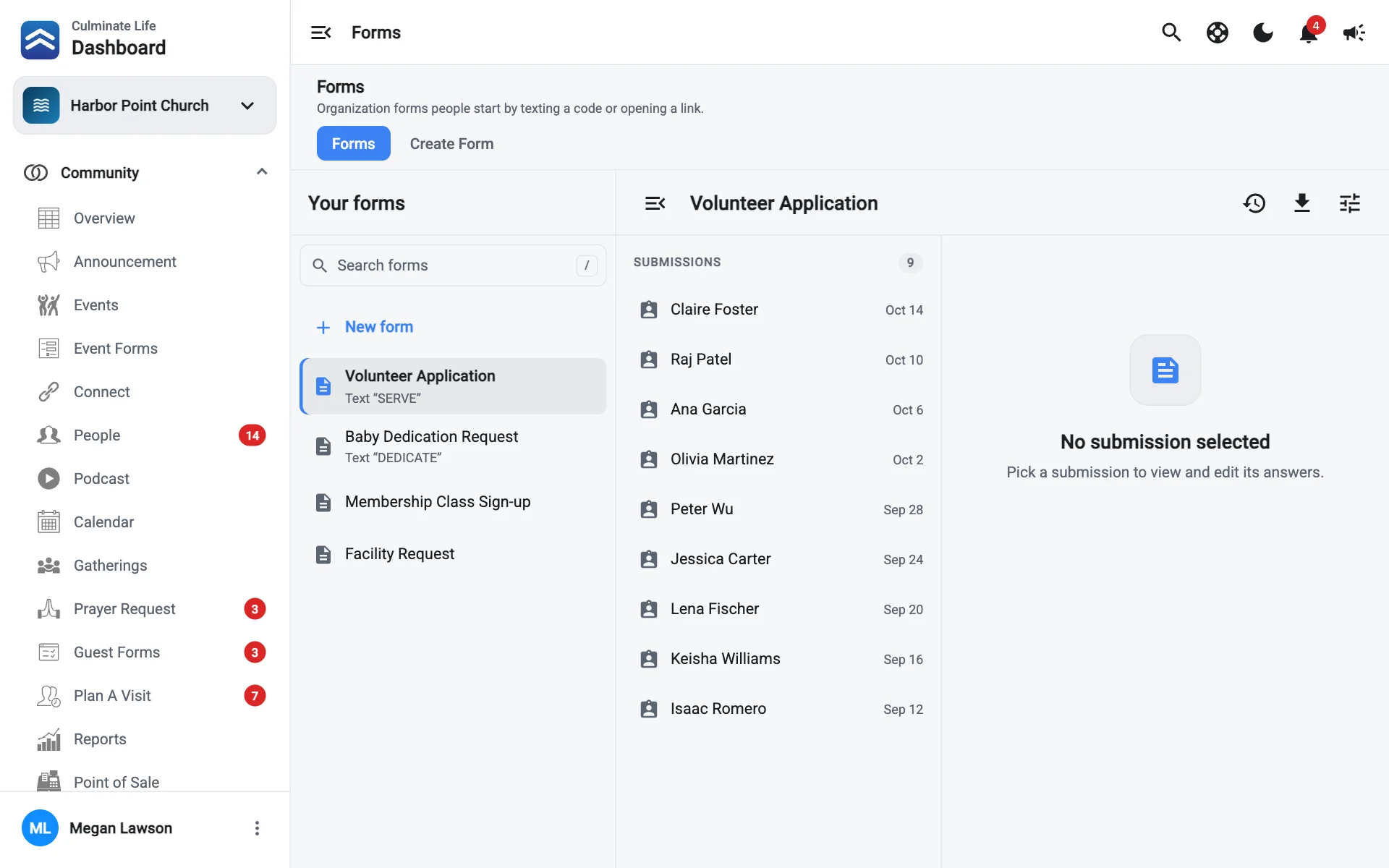This screenshot has width=1389, height=868.
Task: Toggle dark mode moon icon
Action: click(x=1263, y=33)
